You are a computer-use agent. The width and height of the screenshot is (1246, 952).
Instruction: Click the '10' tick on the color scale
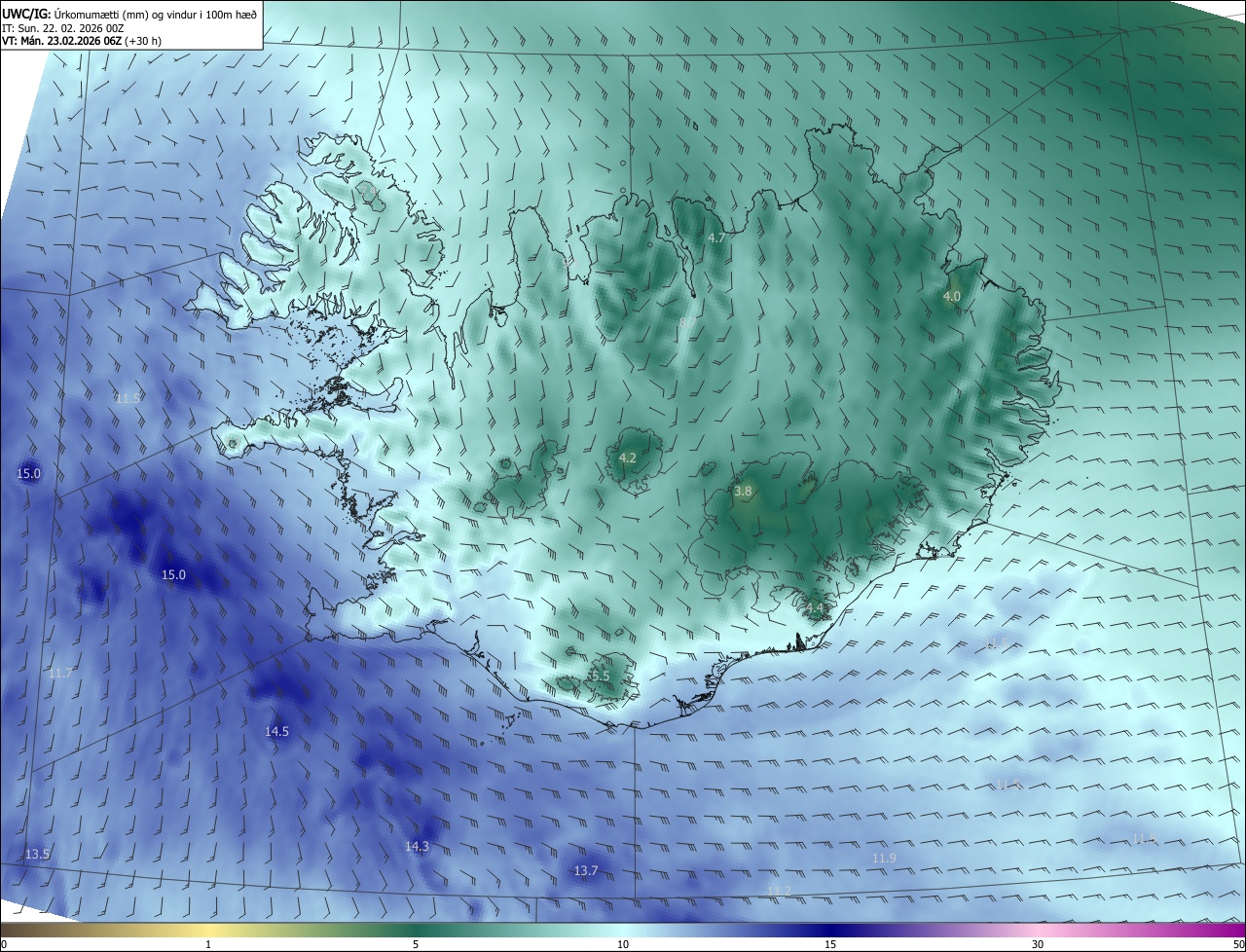(623, 944)
